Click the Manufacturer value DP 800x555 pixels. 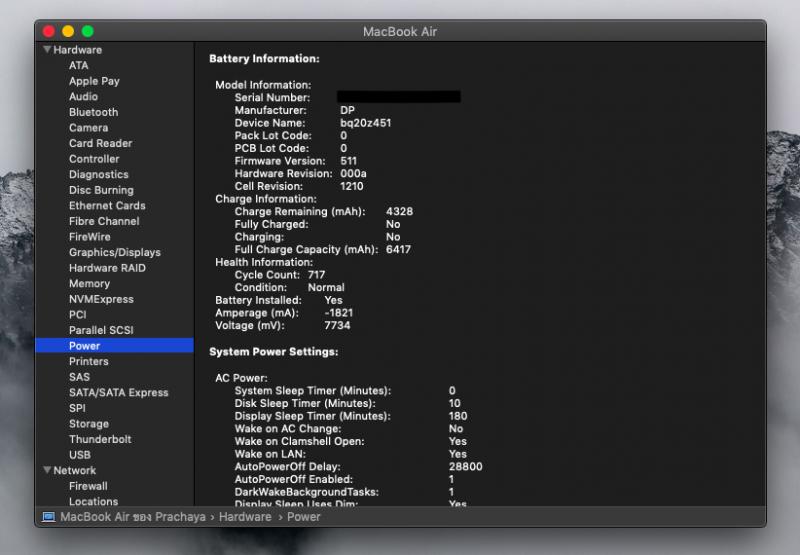pyautogui.click(x=347, y=110)
